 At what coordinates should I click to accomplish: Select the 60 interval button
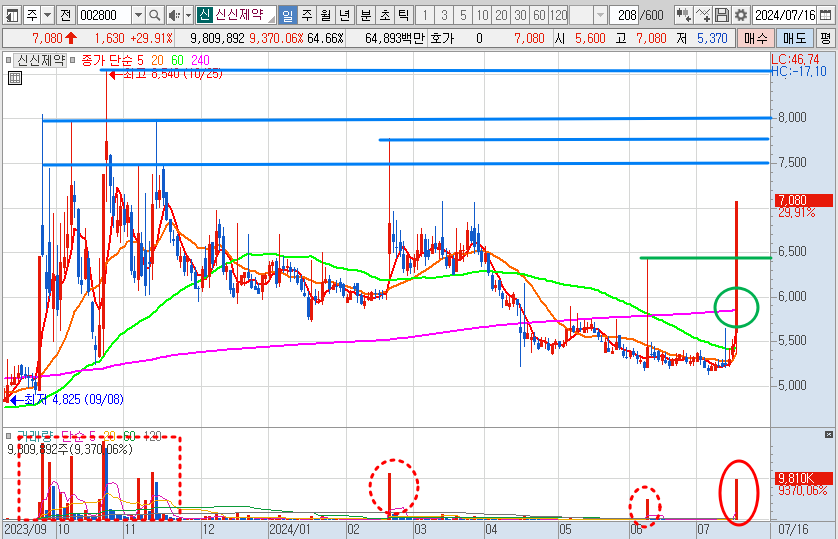pos(540,15)
